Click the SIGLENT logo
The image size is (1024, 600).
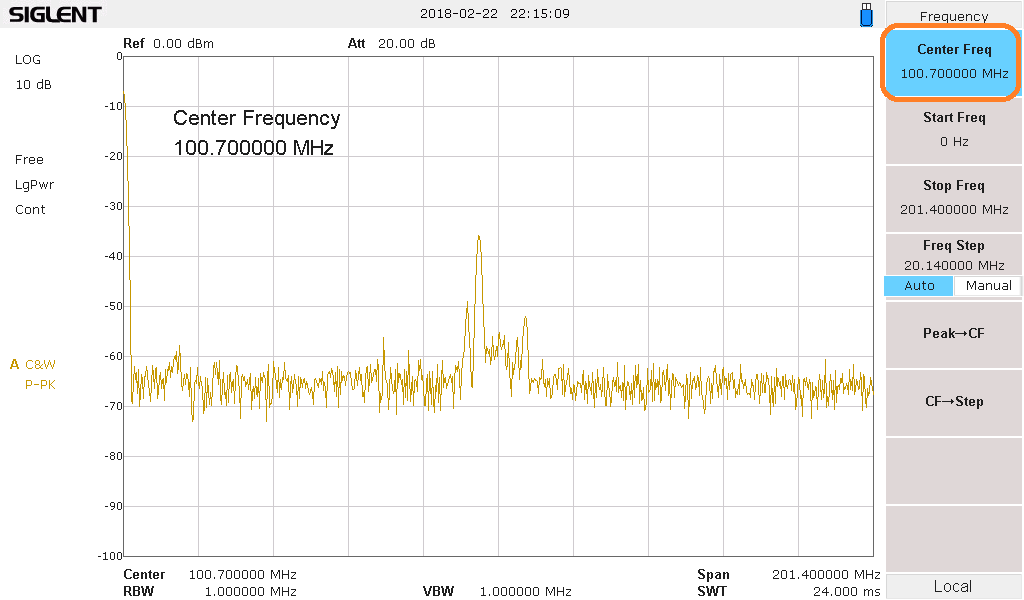(55, 14)
